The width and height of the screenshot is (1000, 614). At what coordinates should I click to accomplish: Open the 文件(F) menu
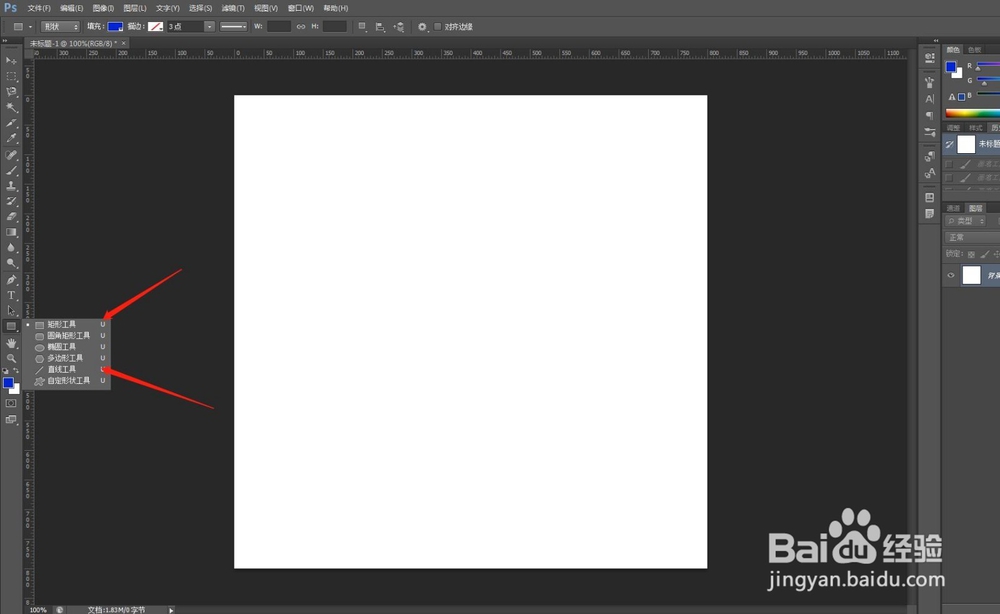(39, 8)
